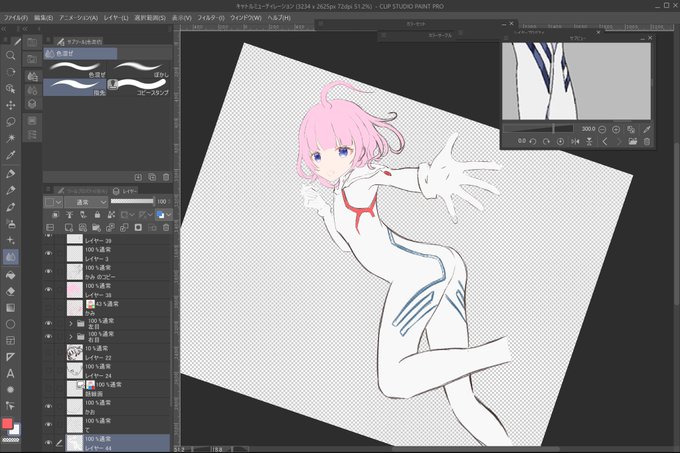Open the palette color dropdown beside blend mode
The height and width of the screenshot is (453, 680).
(x=53, y=202)
